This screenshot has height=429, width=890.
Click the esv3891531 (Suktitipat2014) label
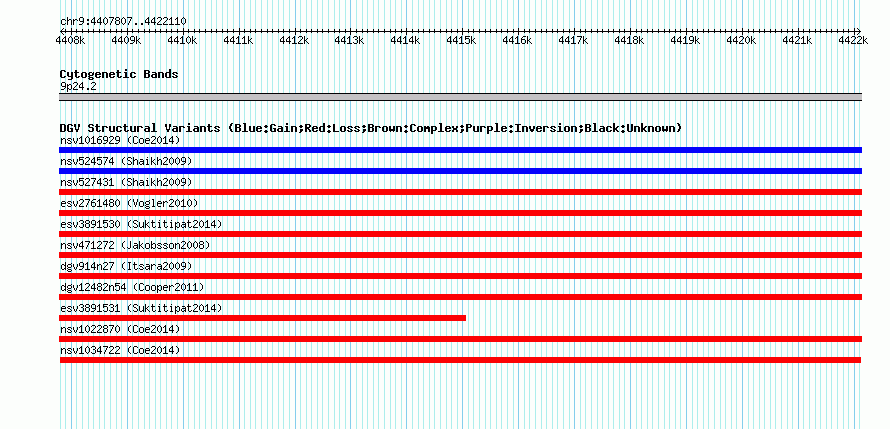coord(141,308)
